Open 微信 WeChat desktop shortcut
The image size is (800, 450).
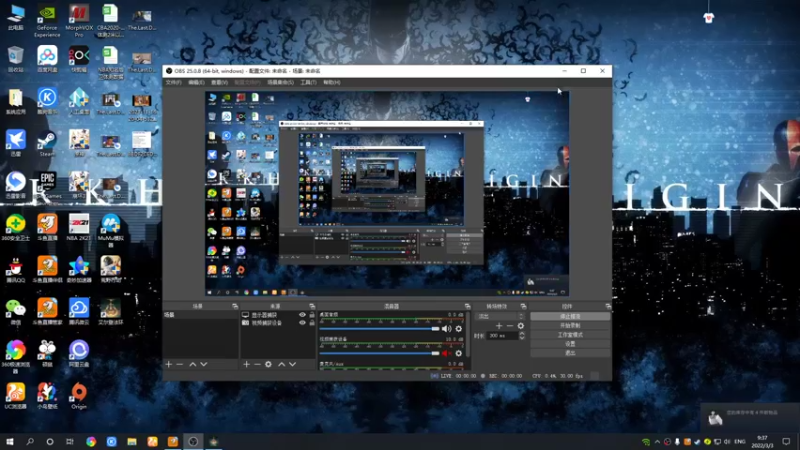(x=15, y=312)
